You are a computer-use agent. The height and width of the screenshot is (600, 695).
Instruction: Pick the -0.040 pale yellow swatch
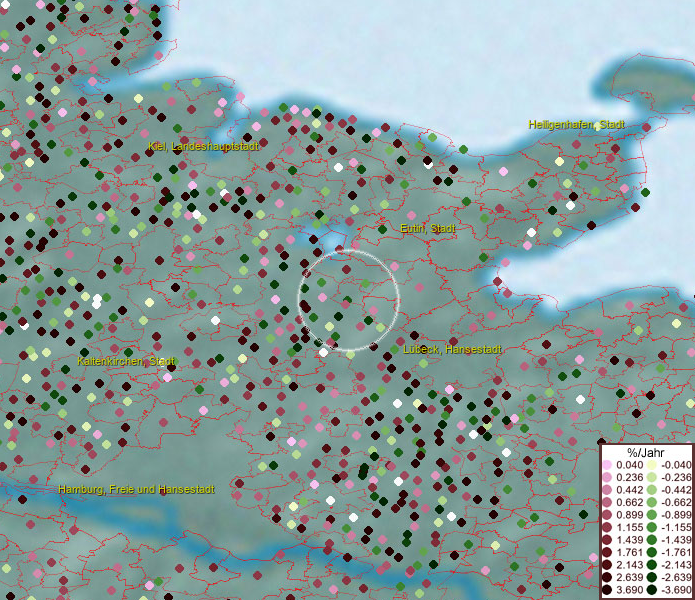pyautogui.click(x=652, y=465)
